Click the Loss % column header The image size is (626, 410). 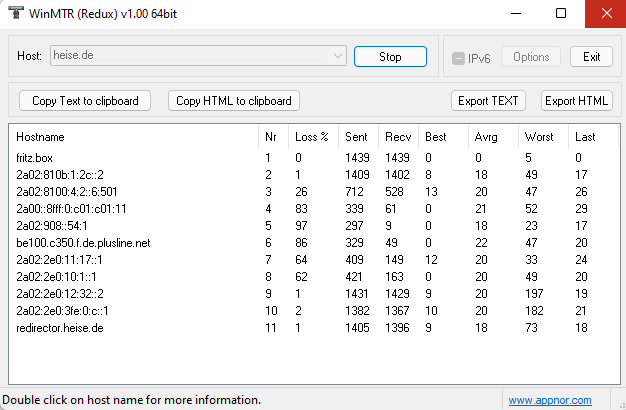click(x=312, y=136)
